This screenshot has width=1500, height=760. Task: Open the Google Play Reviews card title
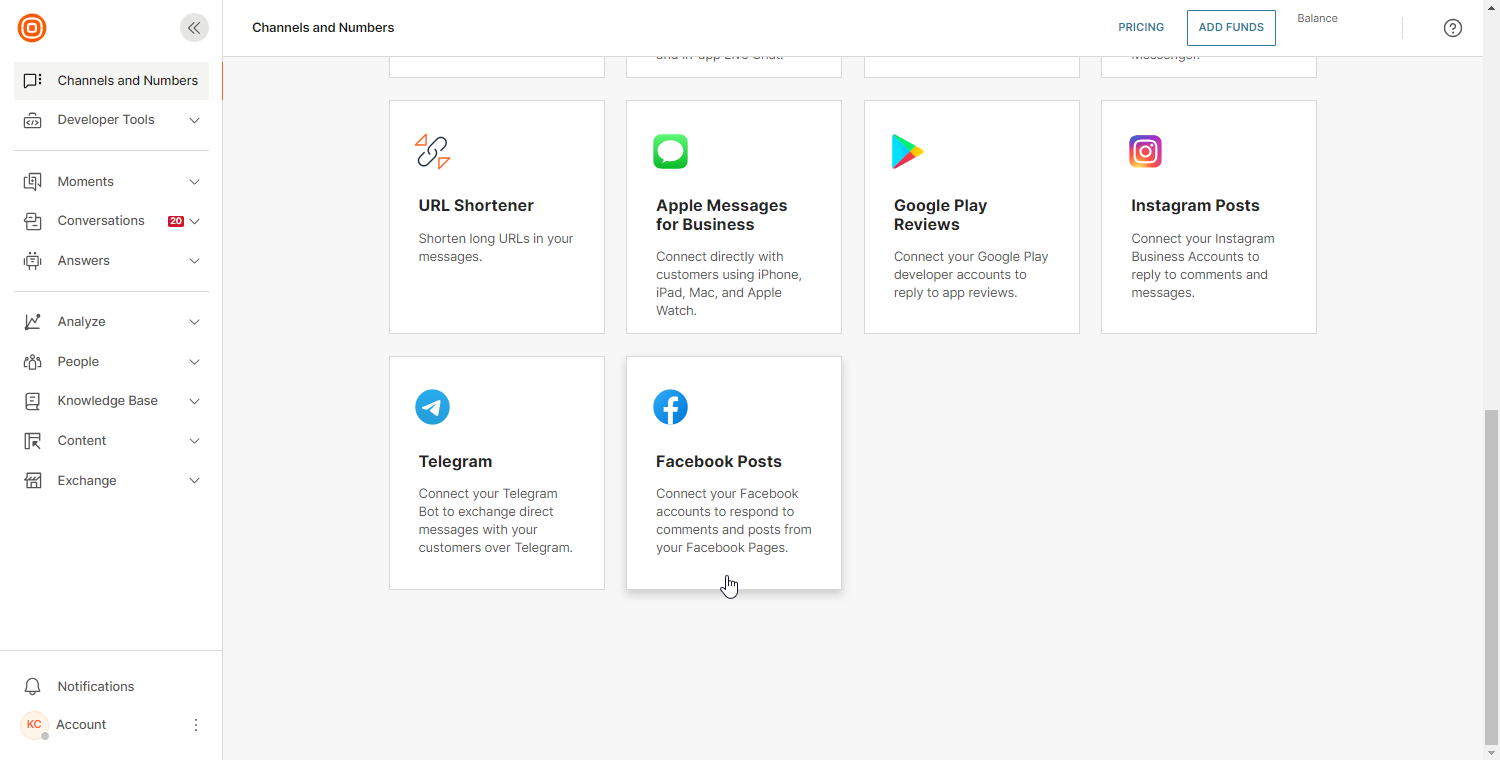coord(941,215)
